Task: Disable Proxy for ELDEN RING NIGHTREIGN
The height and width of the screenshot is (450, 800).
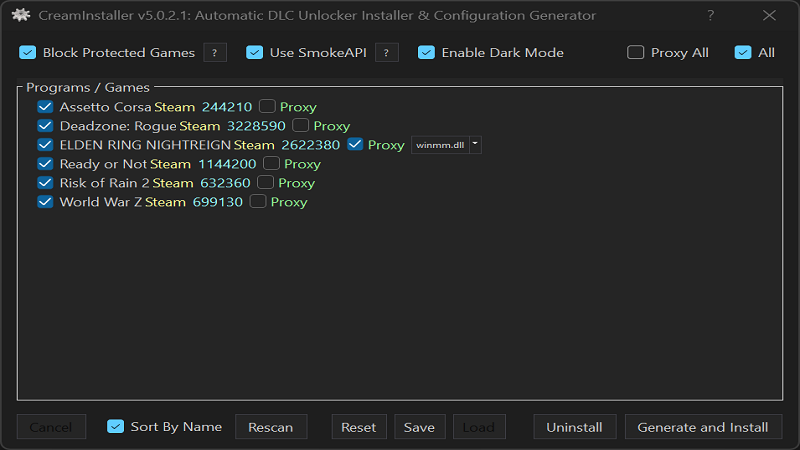Action: [355, 144]
